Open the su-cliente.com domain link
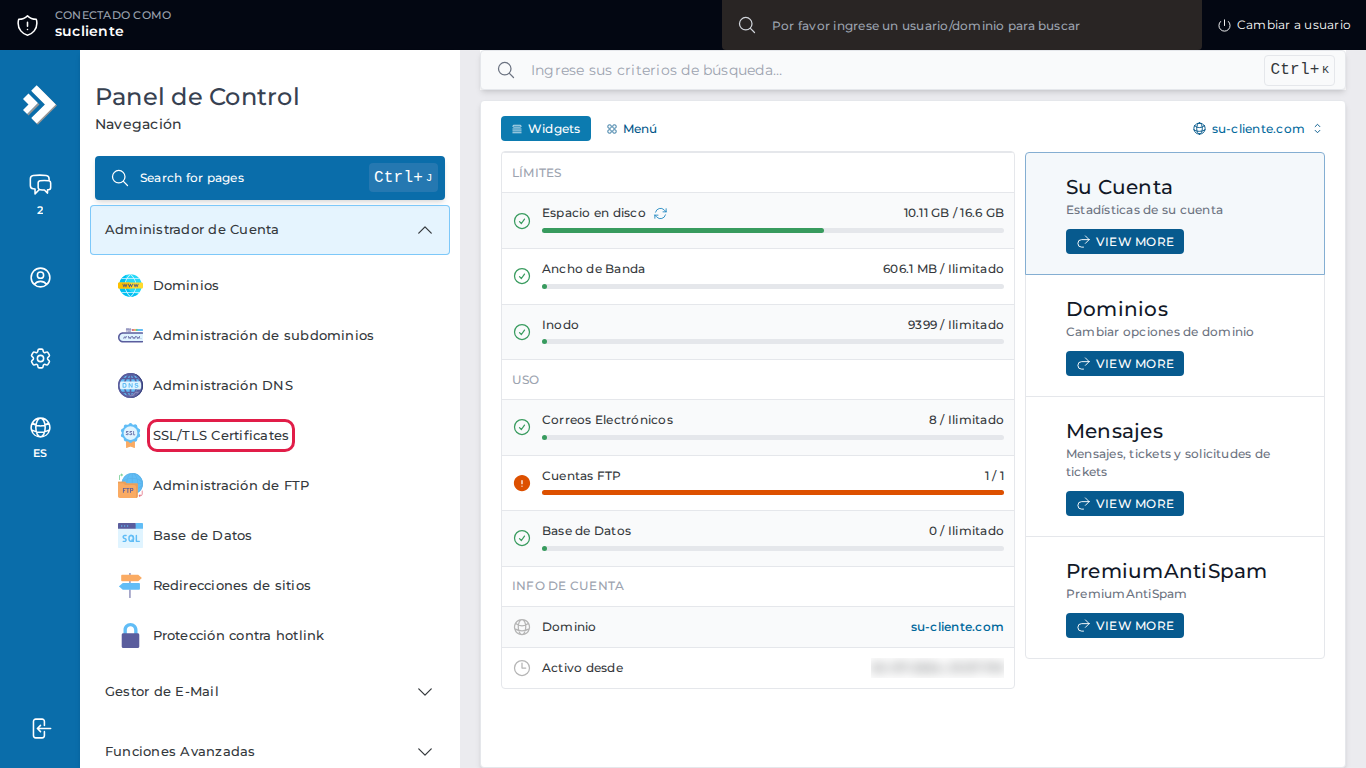Image resolution: width=1366 pixels, height=768 pixels. tap(957, 627)
